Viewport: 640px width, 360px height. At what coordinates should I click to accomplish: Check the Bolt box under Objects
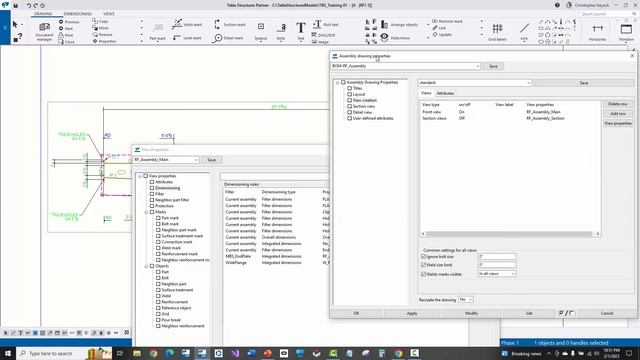tap(158, 278)
